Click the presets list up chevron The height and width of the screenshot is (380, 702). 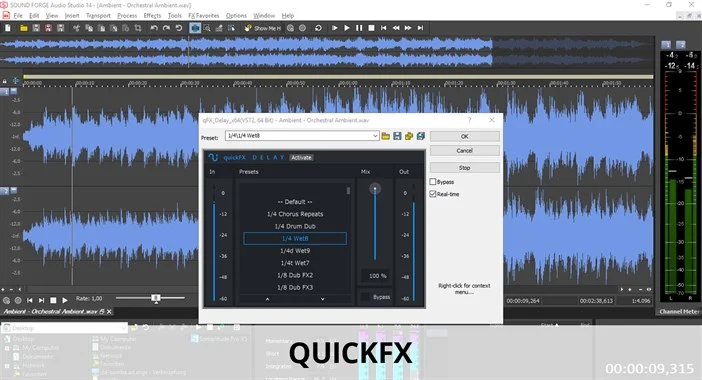[267, 299]
